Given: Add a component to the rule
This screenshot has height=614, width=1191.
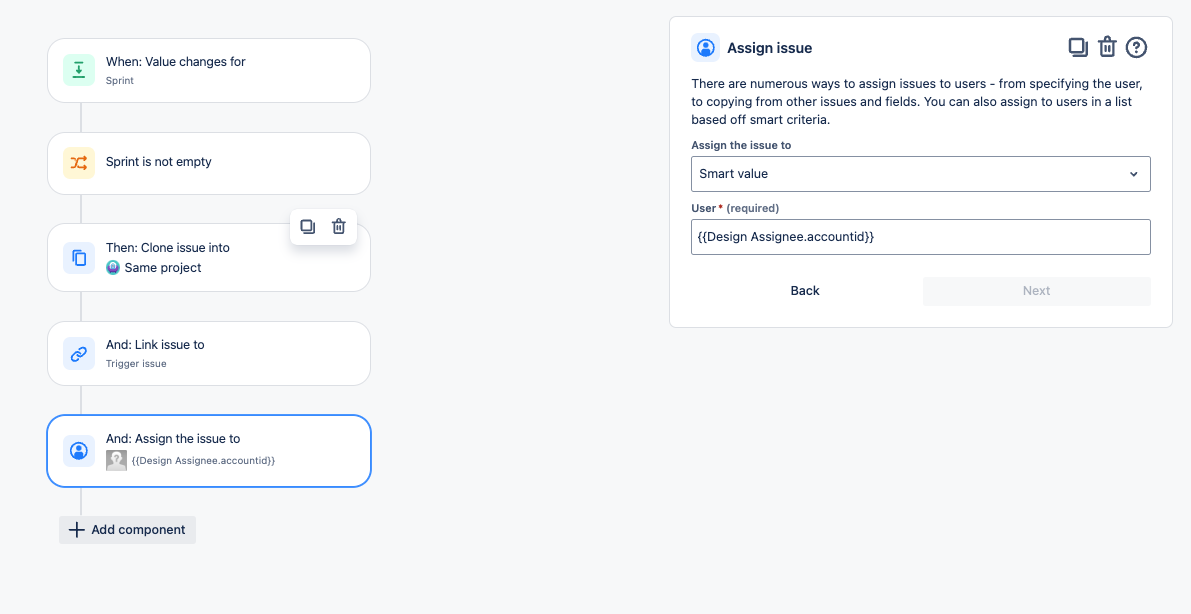Looking at the screenshot, I should point(128,530).
